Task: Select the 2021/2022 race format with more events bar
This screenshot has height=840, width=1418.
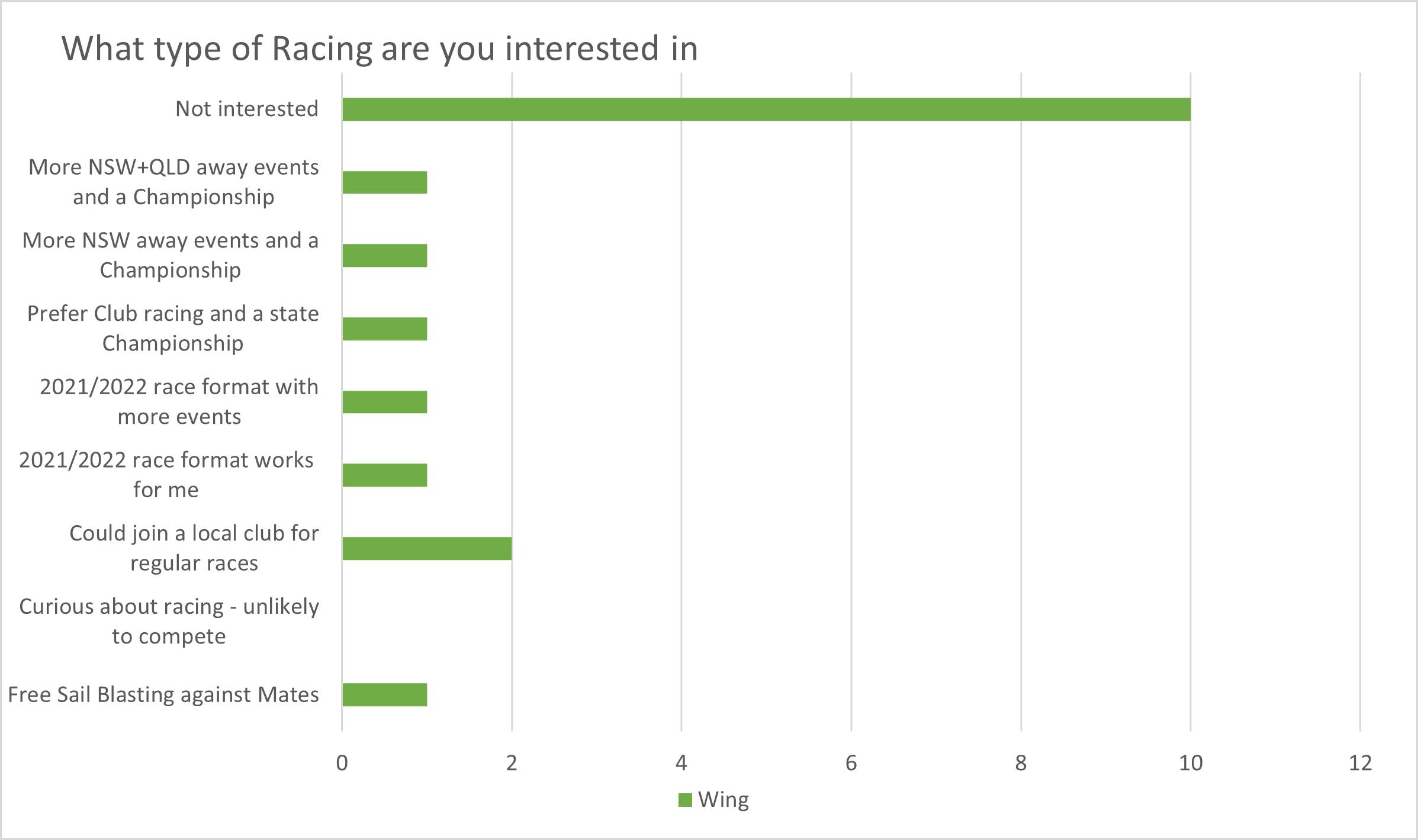Action: pos(385,402)
